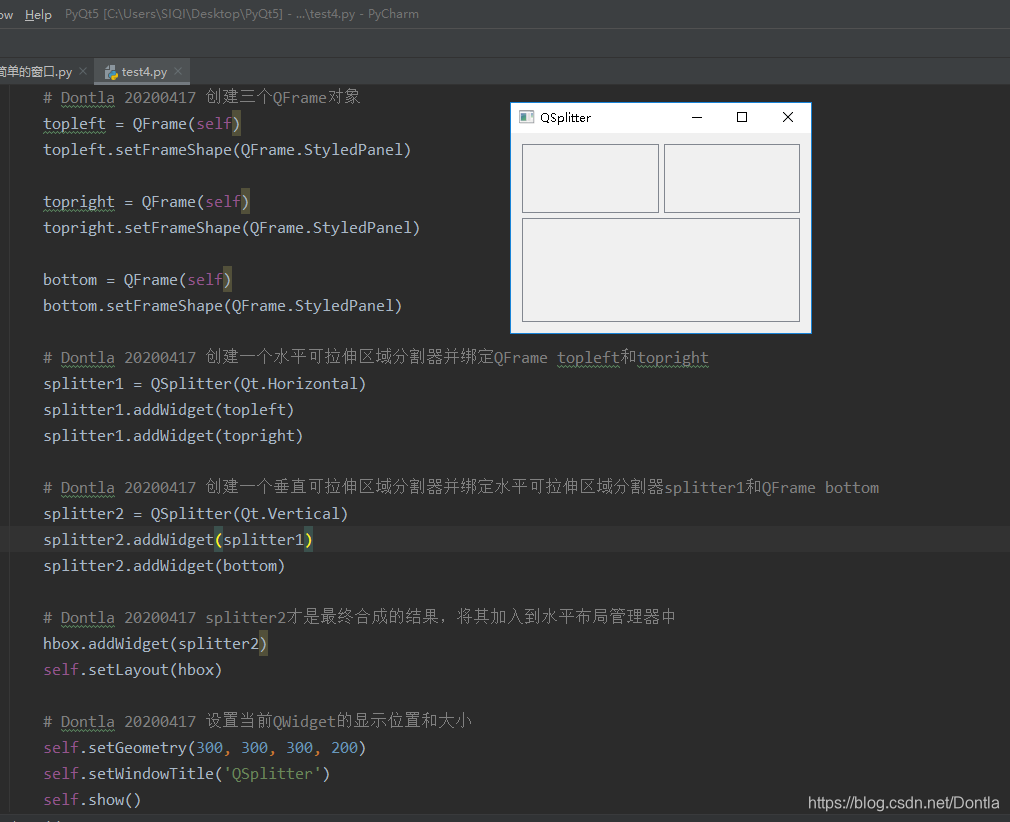This screenshot has width=1010, height=822.
Task: Click comment 'splitter2才是最终合成的结果'
Action: pyautogui.click(x=359, y=617)
